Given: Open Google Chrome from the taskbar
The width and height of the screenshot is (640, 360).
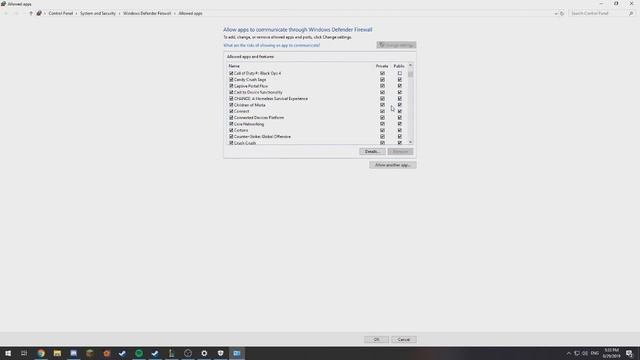Looking at the screenshot, I should [41, 353].
